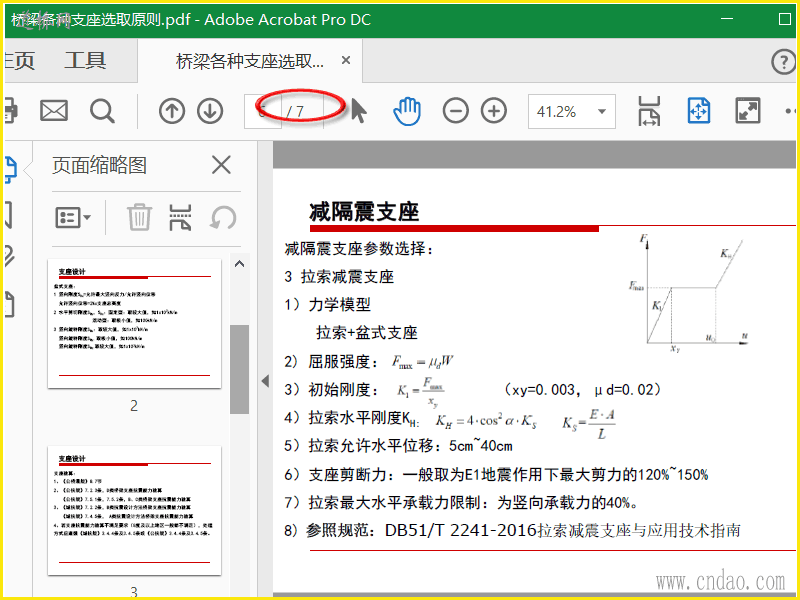Click the text 拉索+盆式支座
The height and width of the screenshot is (600, 800).
pyautogui.click(x=367, y=333)
